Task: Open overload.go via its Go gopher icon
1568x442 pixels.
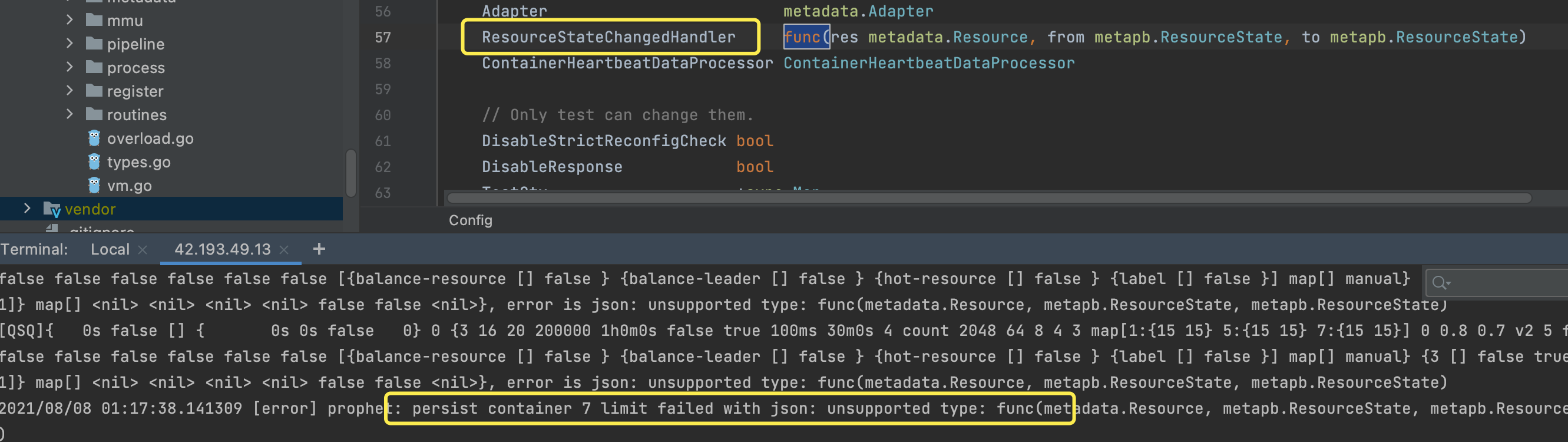Action: coord(94,137)
